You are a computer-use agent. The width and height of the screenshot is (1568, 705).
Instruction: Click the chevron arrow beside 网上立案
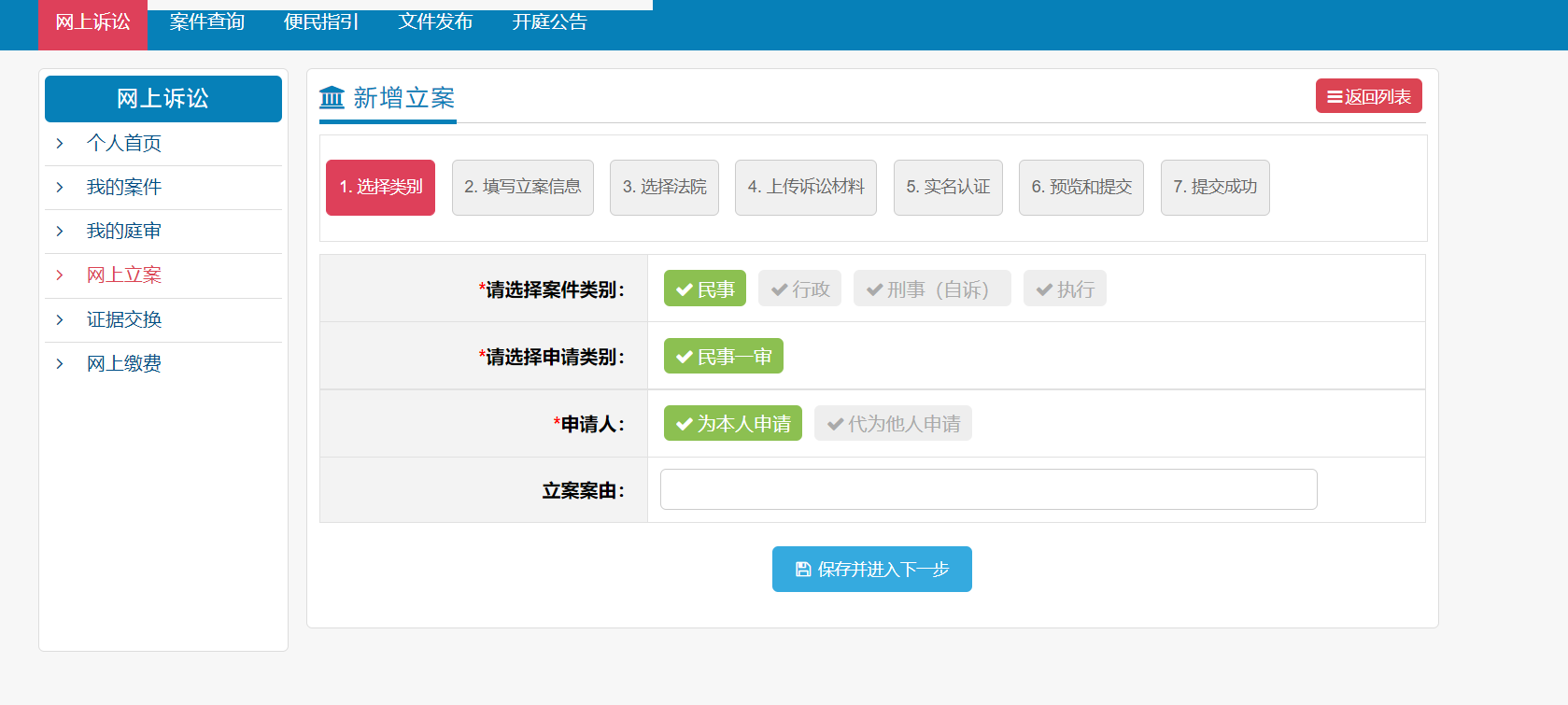[x=60, y=275]
